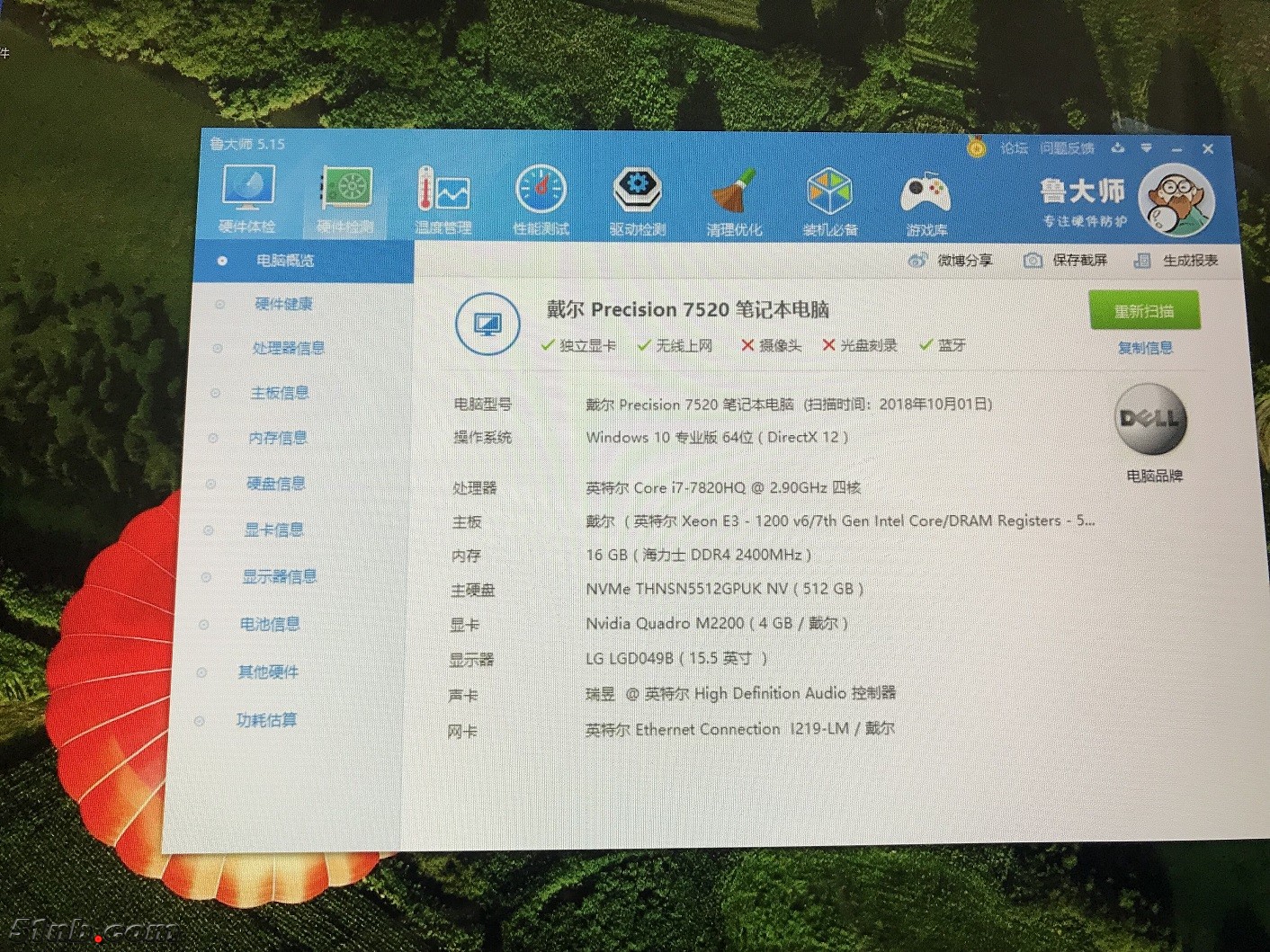Open the 问题反馈 feedback link
The image size is (1270, 952).
click(1067, 148)
